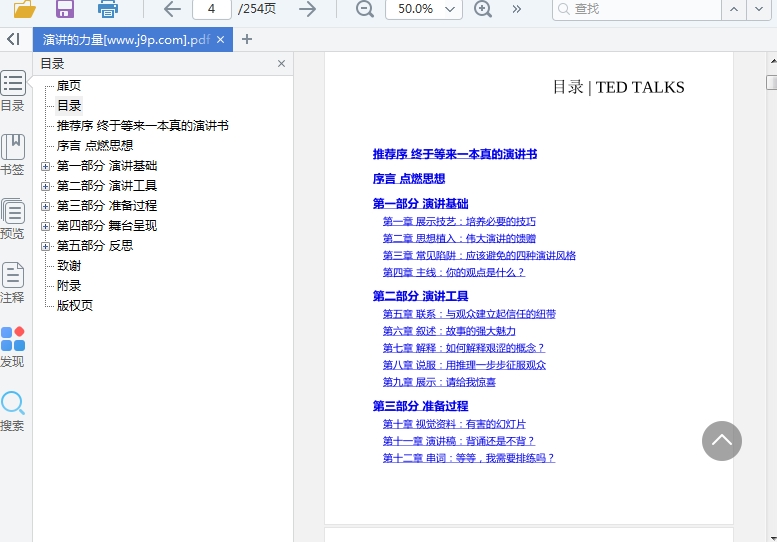Open link 第六章 叙述：故事的强大魅力

coord(449,330)
